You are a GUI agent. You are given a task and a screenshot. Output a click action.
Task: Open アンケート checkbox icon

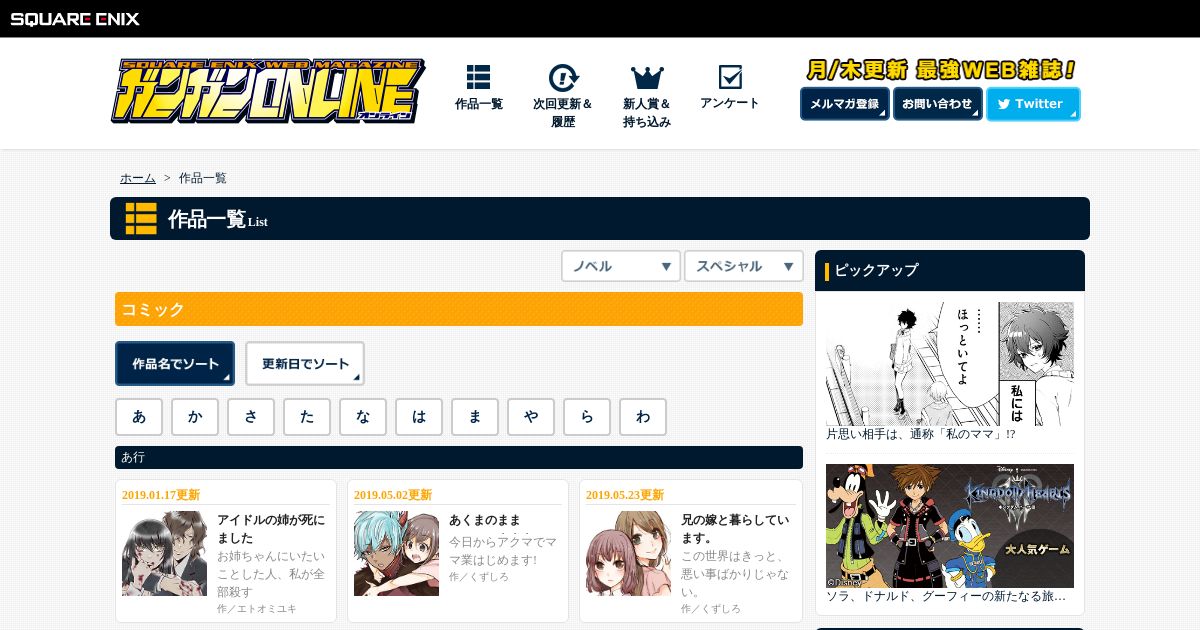(730, 77)
